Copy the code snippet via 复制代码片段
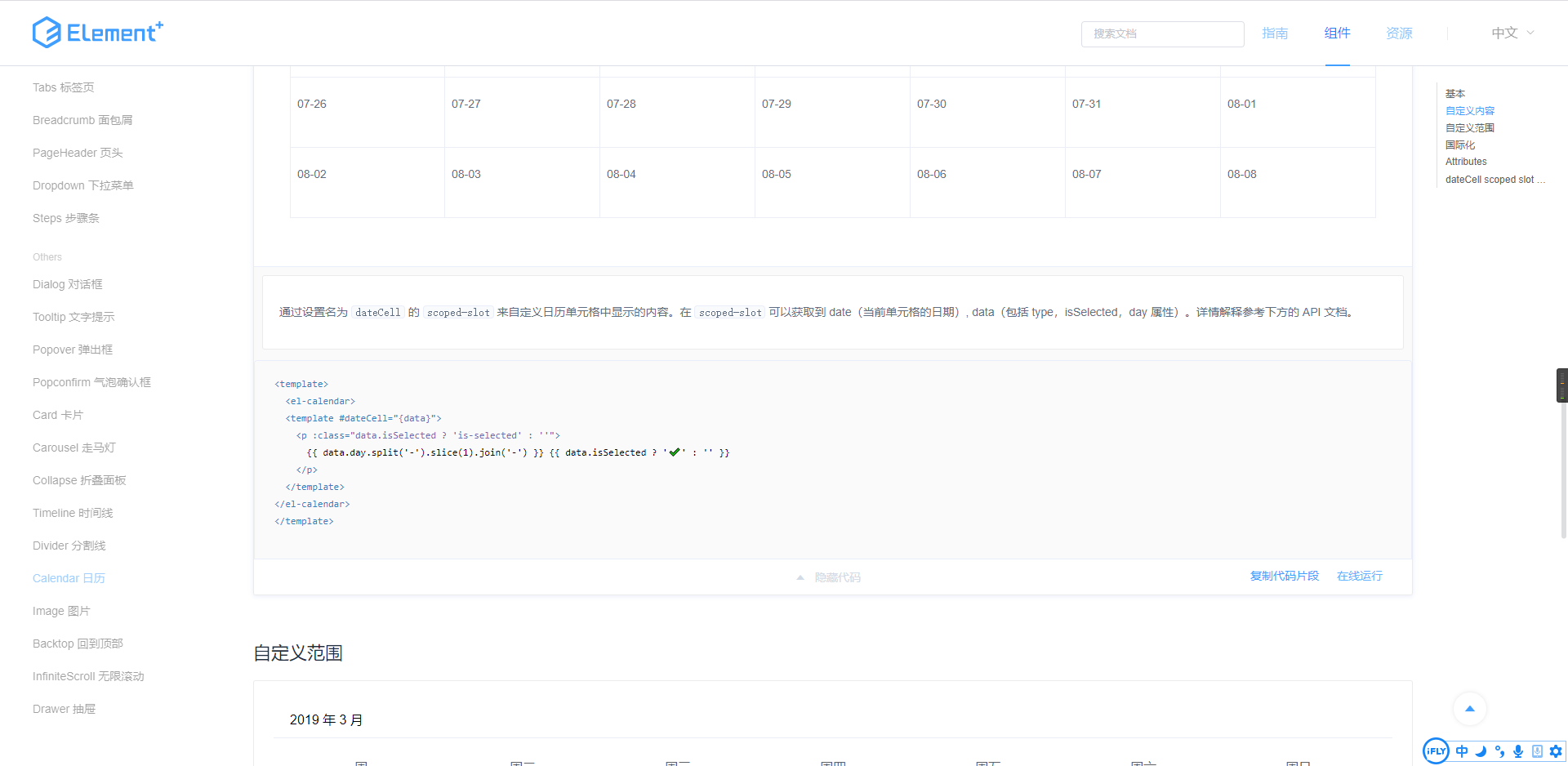Image resolution: width=1568 pixels, height=766 pixels. pyautogui.click(x=1285, y=576)
